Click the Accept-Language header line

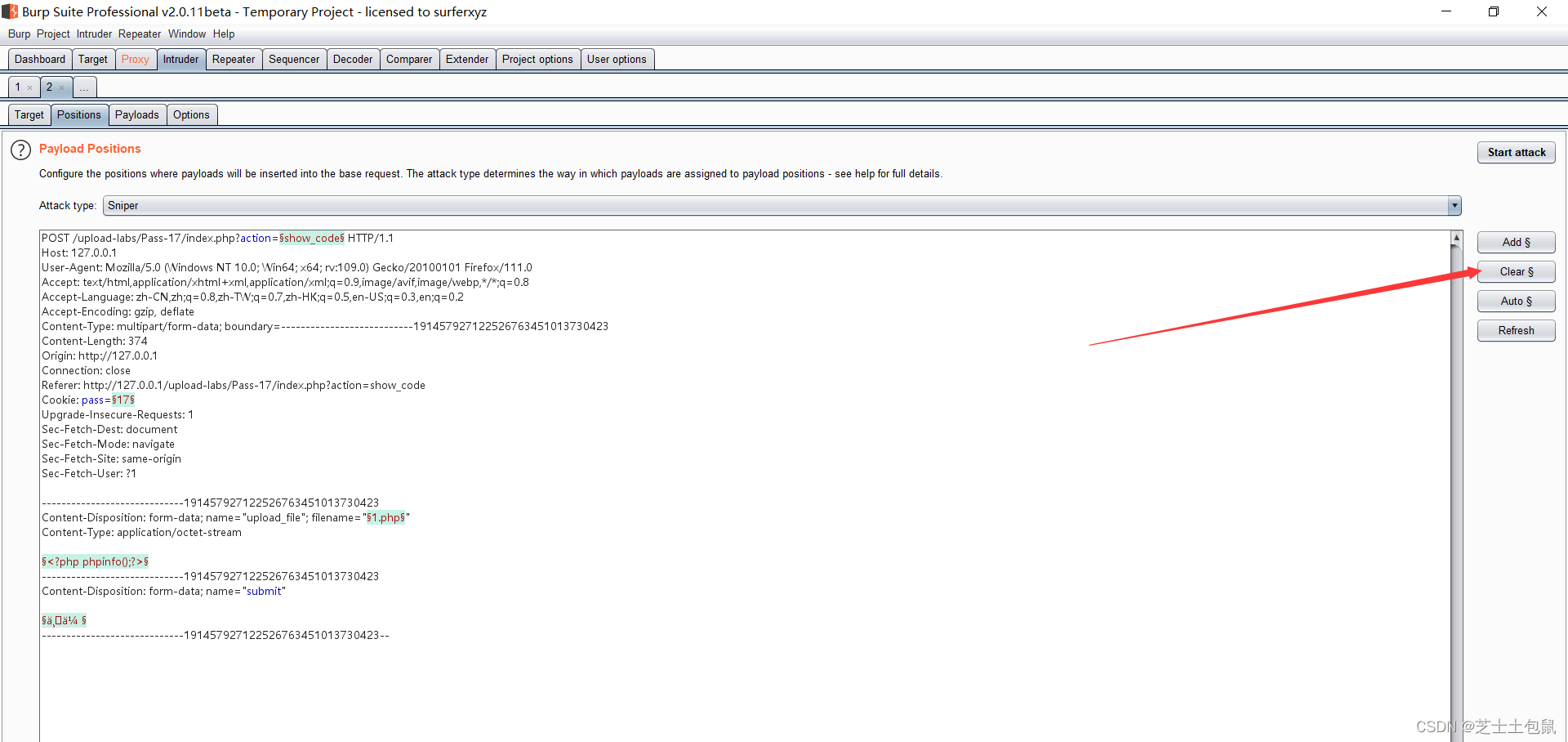(252, 297)
